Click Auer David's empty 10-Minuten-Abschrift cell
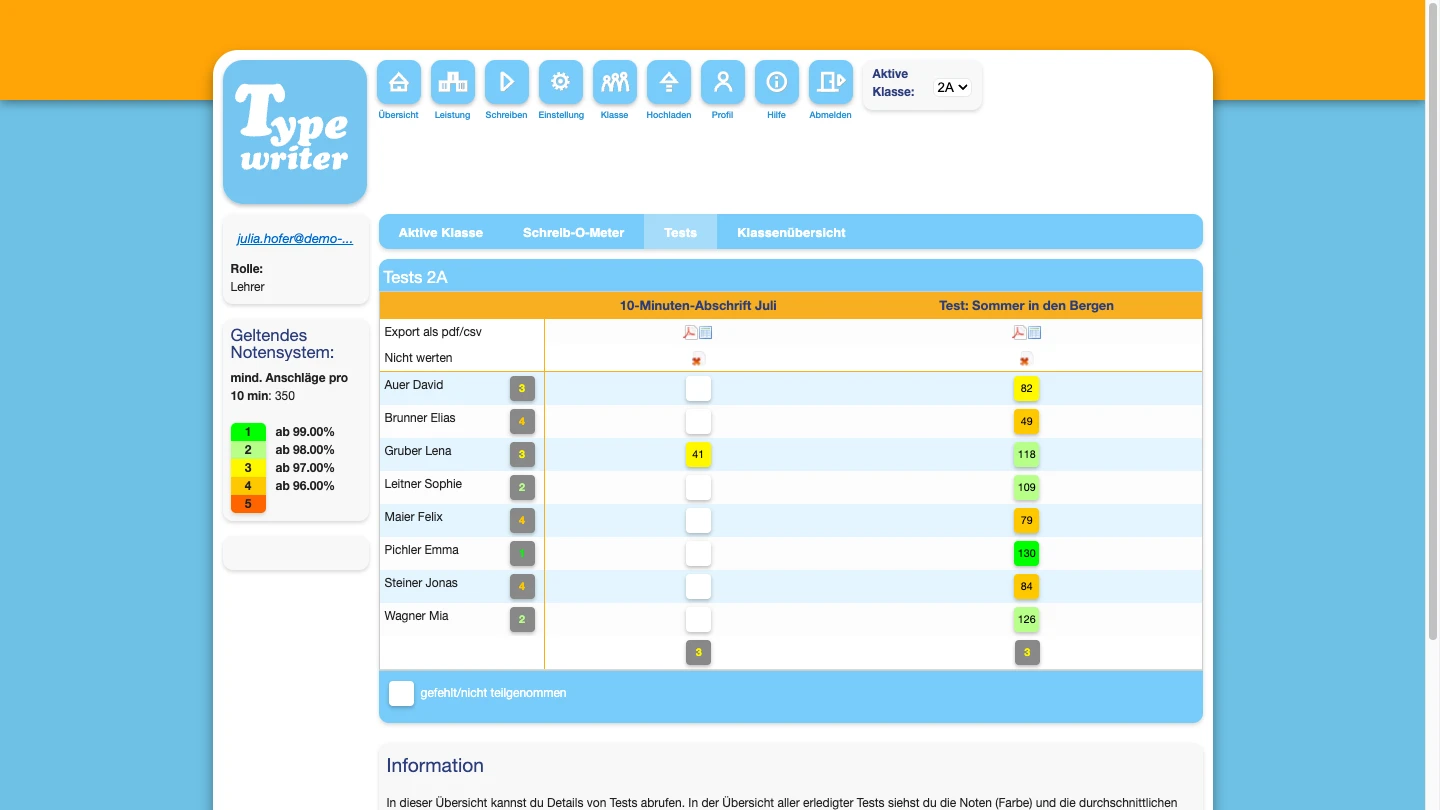The height and width of the screenshot is (810, 1440). coord(698,388)
